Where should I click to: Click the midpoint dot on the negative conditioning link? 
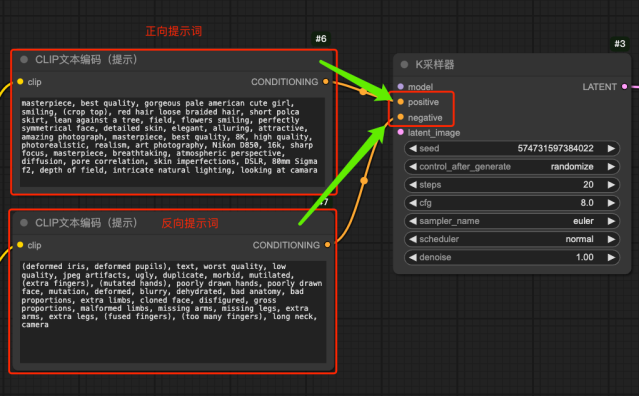pyautogui.click(x=364, y=180)
